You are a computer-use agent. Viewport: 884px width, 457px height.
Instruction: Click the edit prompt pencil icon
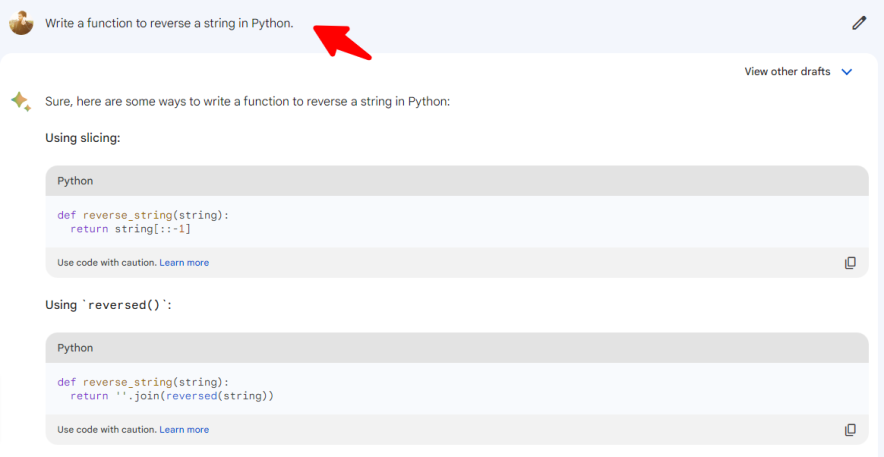pos(859,23)
